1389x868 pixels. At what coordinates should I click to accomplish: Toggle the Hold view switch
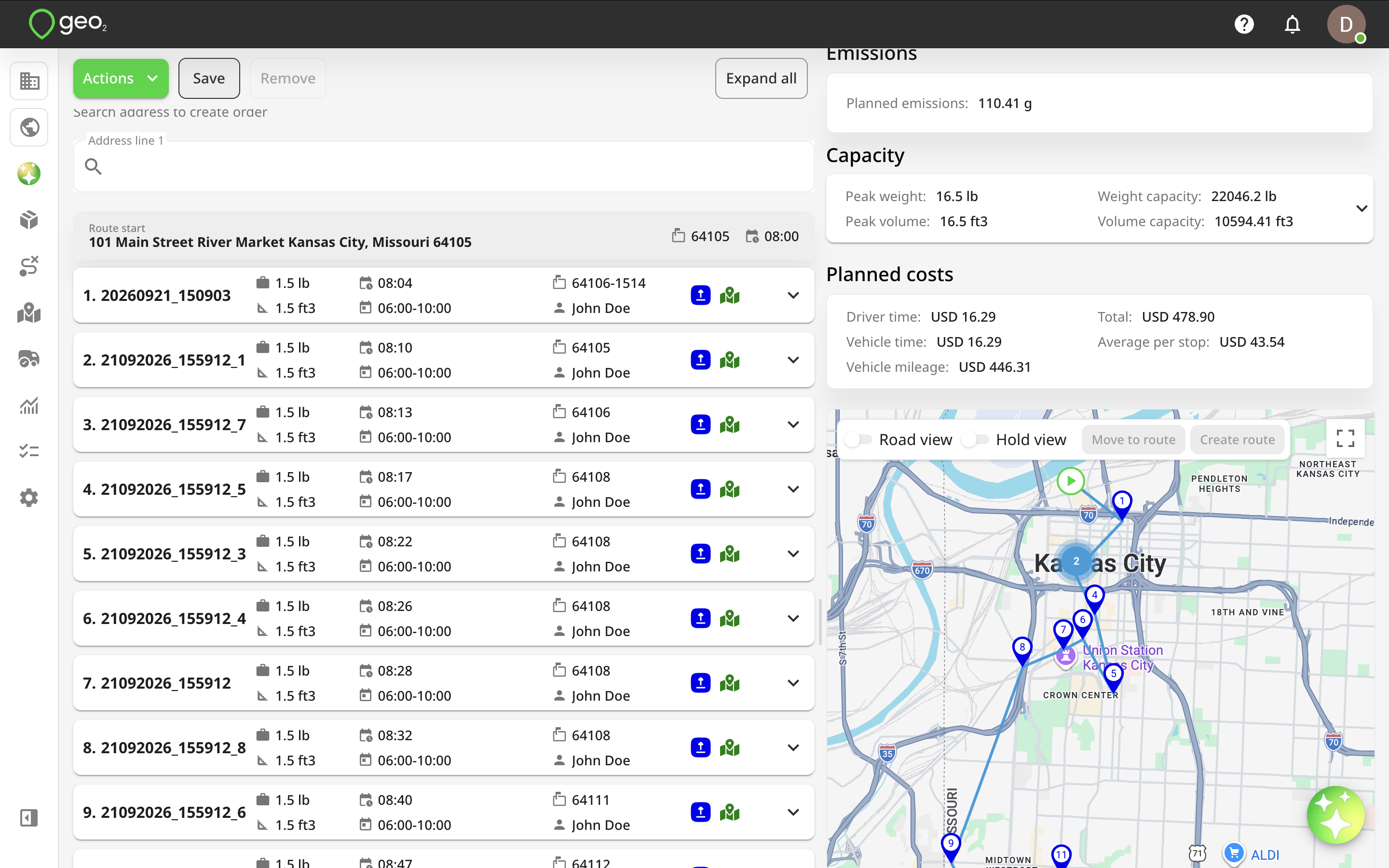point(975,440)
